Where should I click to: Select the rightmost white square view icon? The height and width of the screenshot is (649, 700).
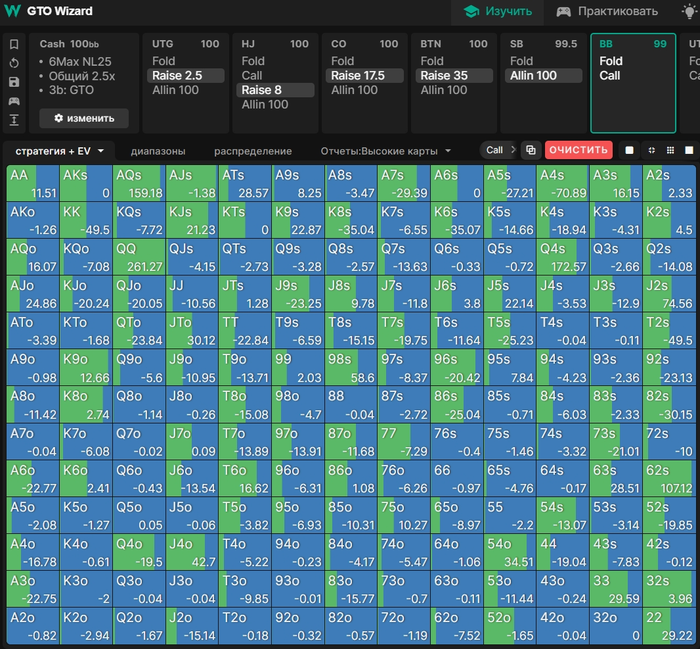[689, 150]
